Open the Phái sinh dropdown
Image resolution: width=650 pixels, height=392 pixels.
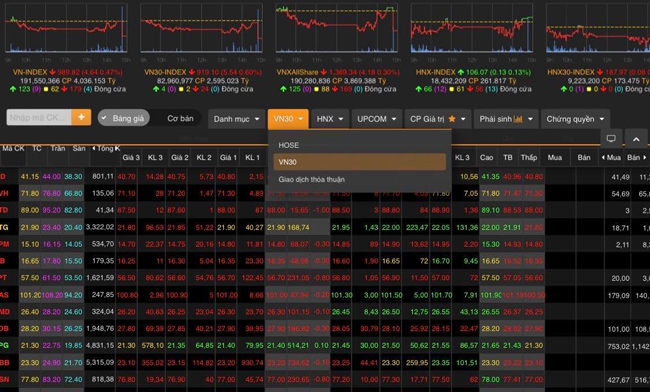coord(506,119)
